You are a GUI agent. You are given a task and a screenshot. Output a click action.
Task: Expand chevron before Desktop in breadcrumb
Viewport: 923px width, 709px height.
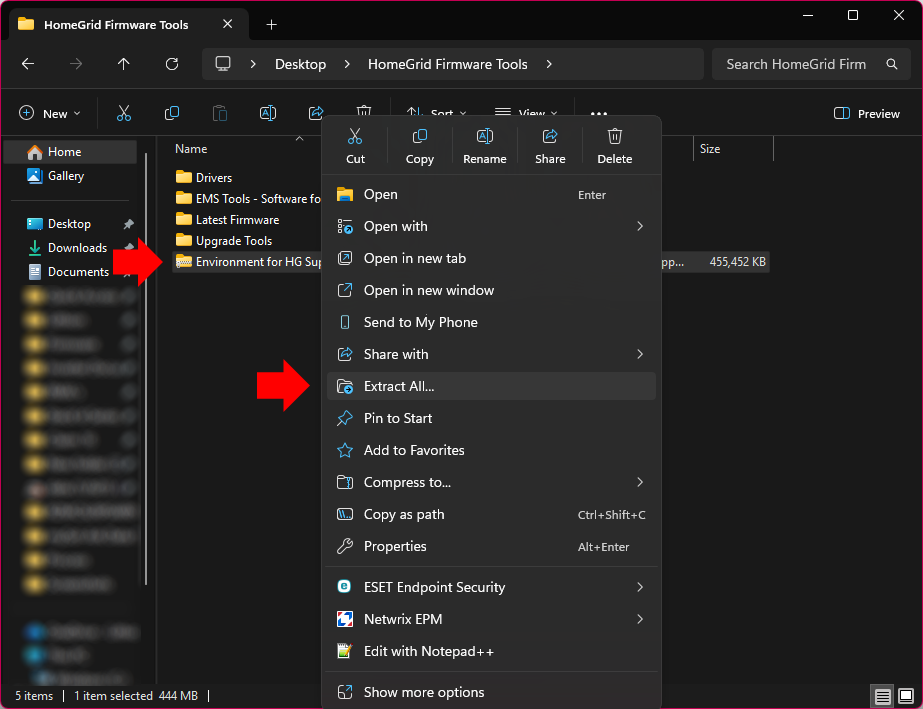point(253,64)
